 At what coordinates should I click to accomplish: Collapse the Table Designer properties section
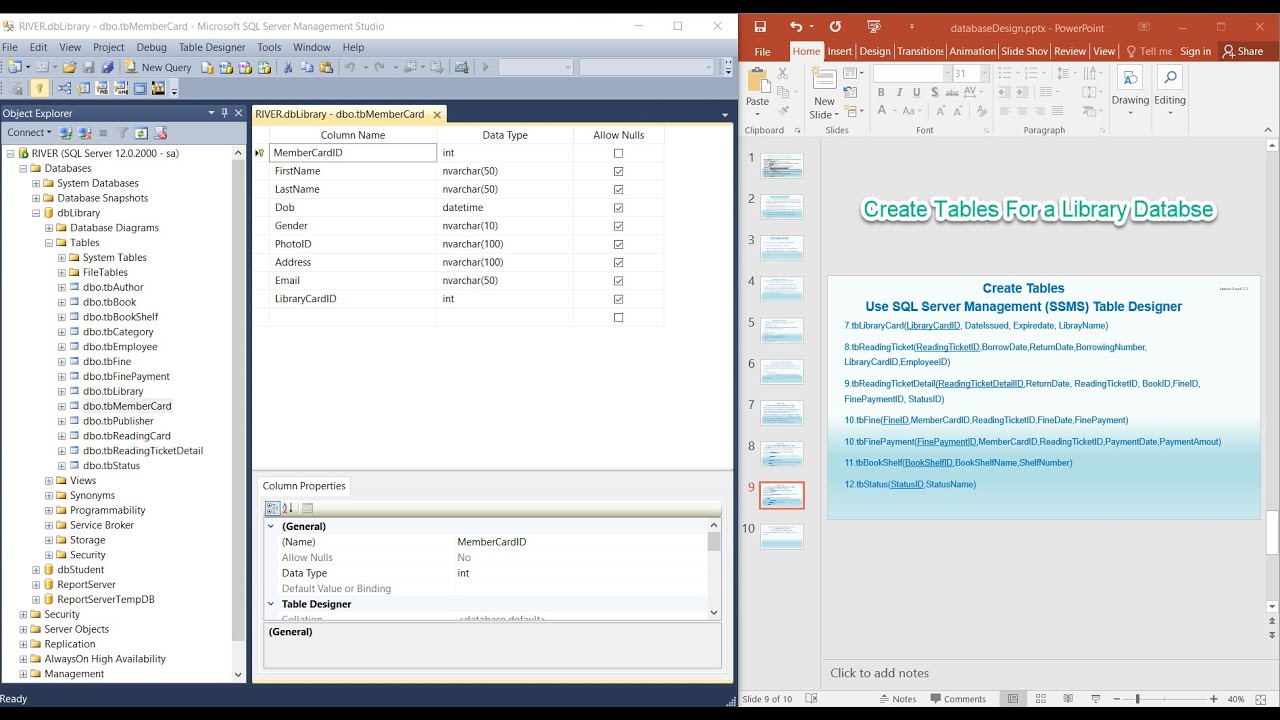271,604
